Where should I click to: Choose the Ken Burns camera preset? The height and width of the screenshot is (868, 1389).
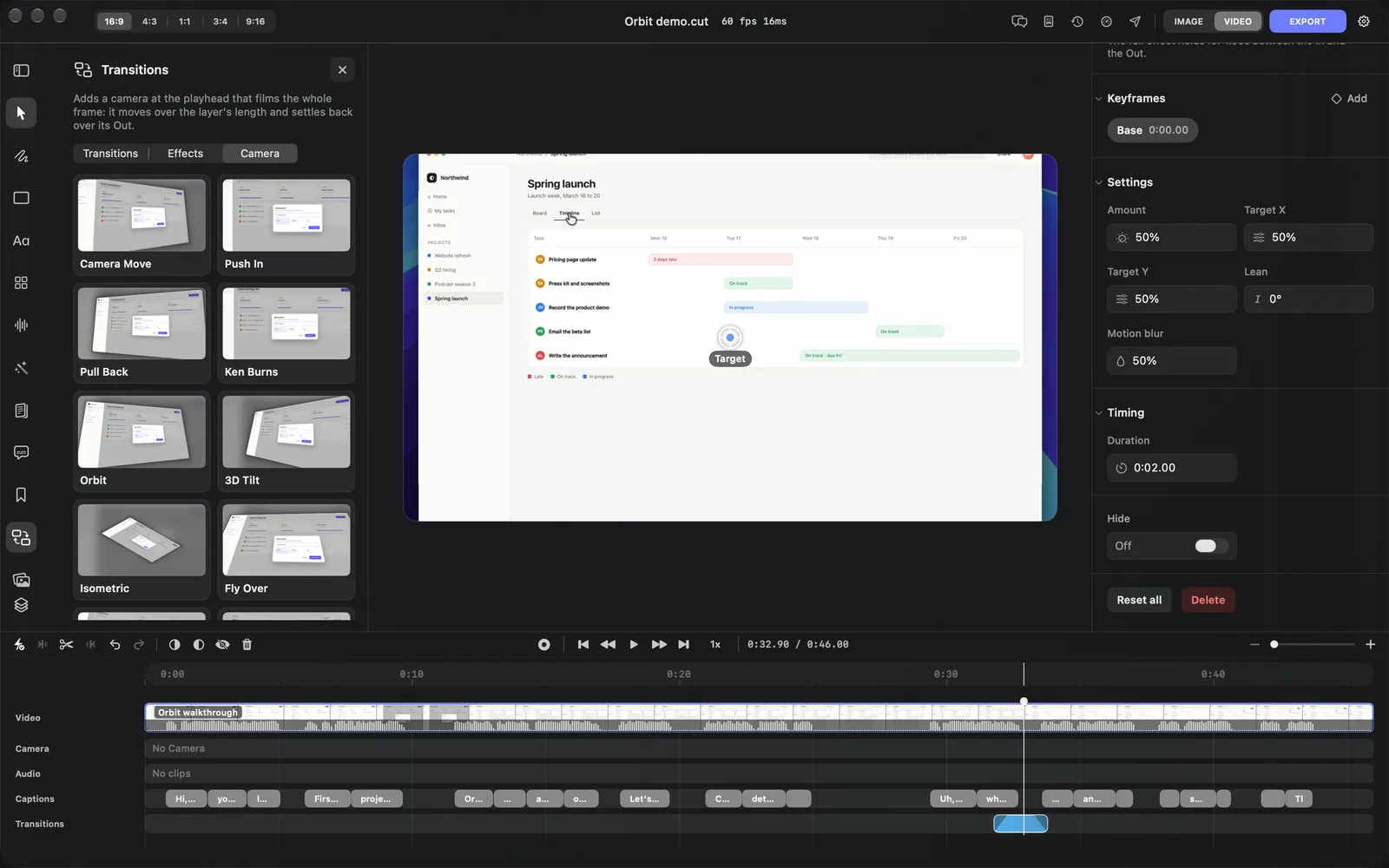click(286, 333)
